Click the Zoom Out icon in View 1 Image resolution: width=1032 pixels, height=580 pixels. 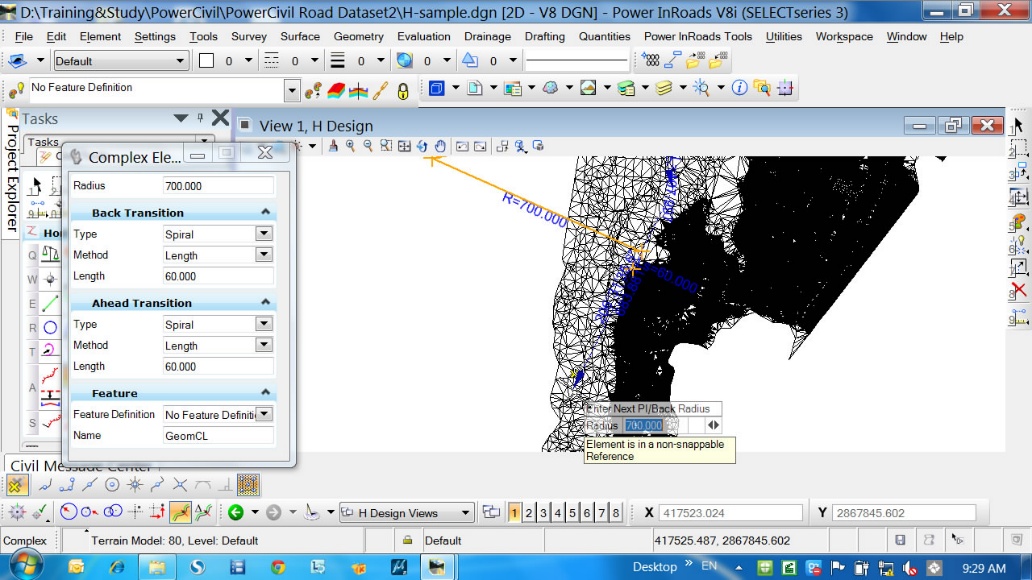click(x=368, y=146)
